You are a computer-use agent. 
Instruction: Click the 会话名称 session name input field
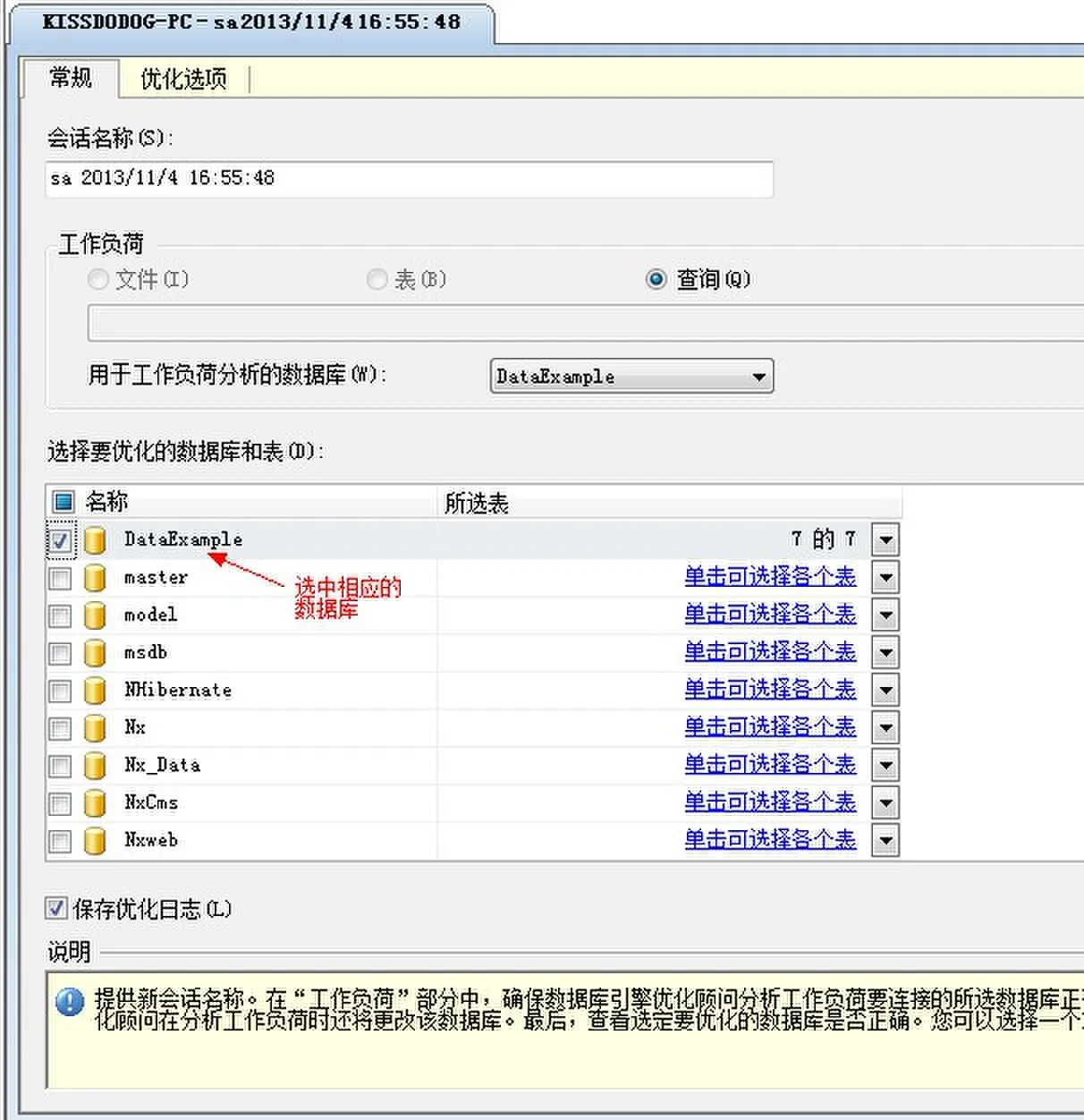pos(410,179)
